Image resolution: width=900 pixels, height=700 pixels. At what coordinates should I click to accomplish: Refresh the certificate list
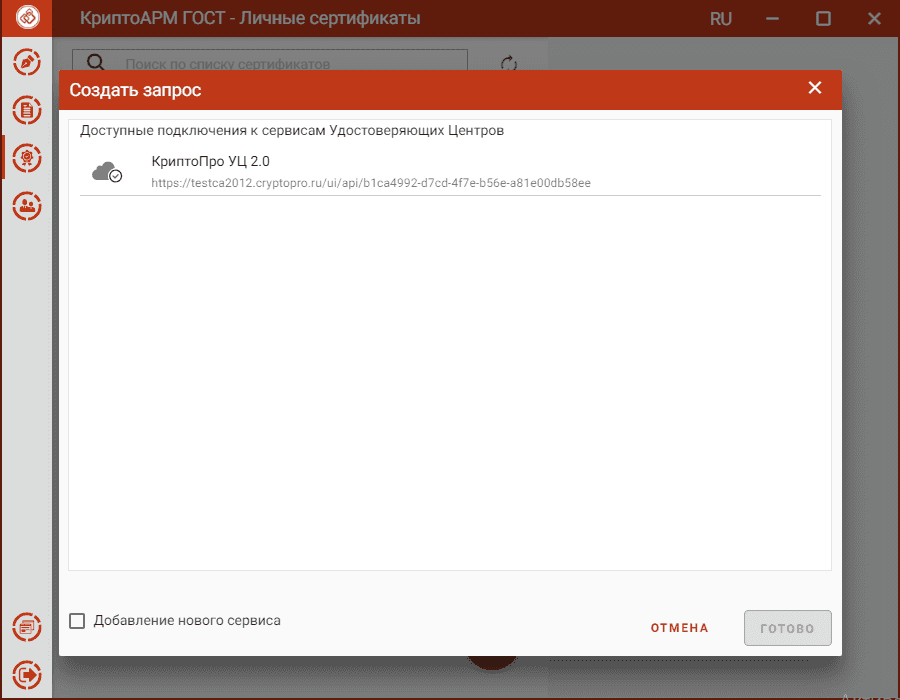click(x=509, y=63)
